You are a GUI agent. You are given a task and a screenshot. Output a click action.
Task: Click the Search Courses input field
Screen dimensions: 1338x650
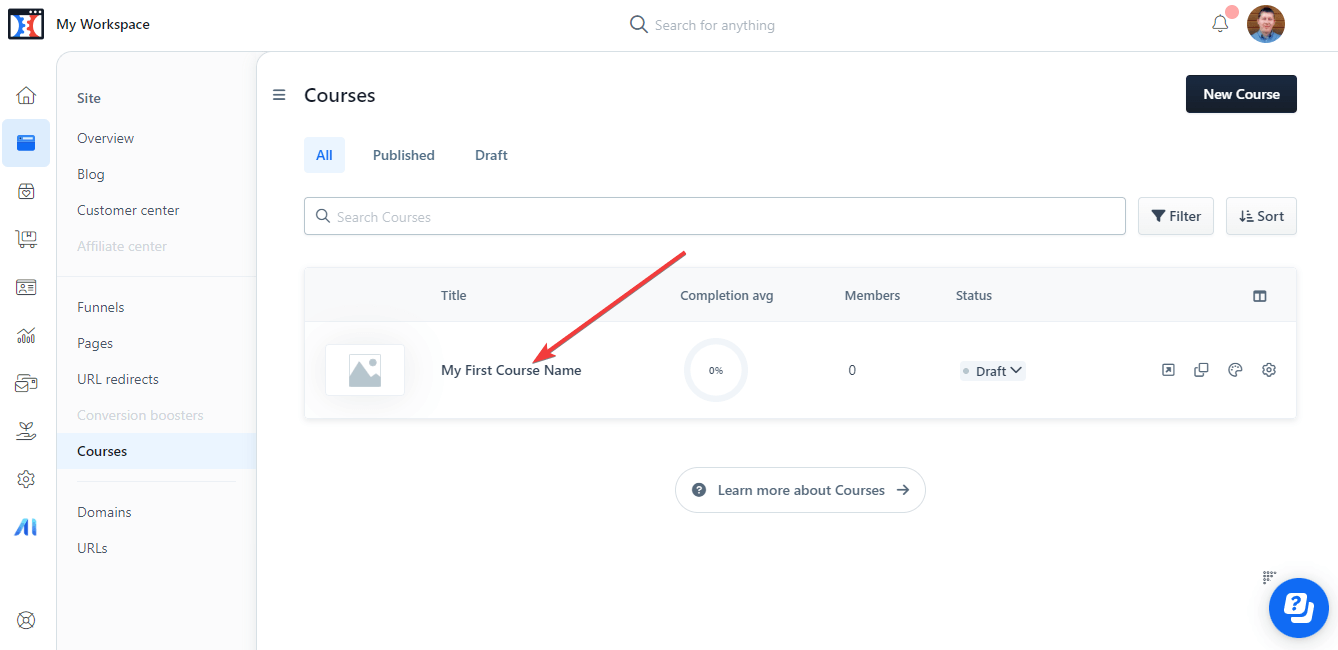pos(714,216)
